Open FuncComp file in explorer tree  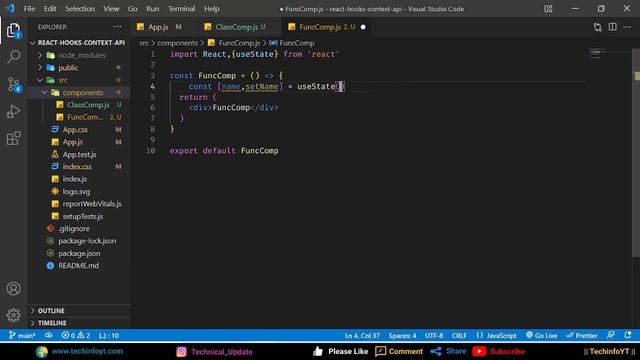(78, 117)
